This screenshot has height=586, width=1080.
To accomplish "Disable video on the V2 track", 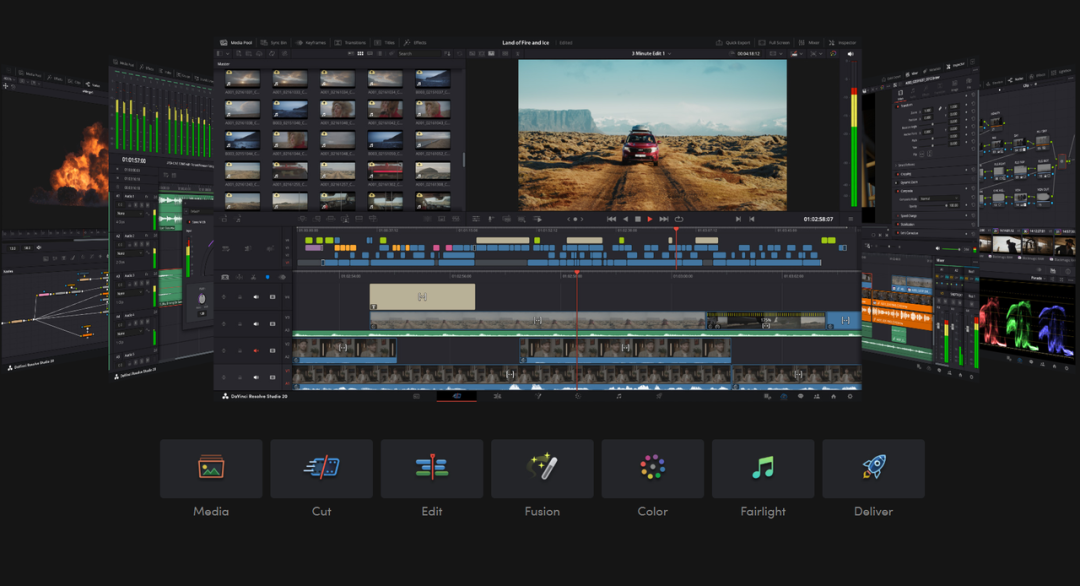I will 273,350.
